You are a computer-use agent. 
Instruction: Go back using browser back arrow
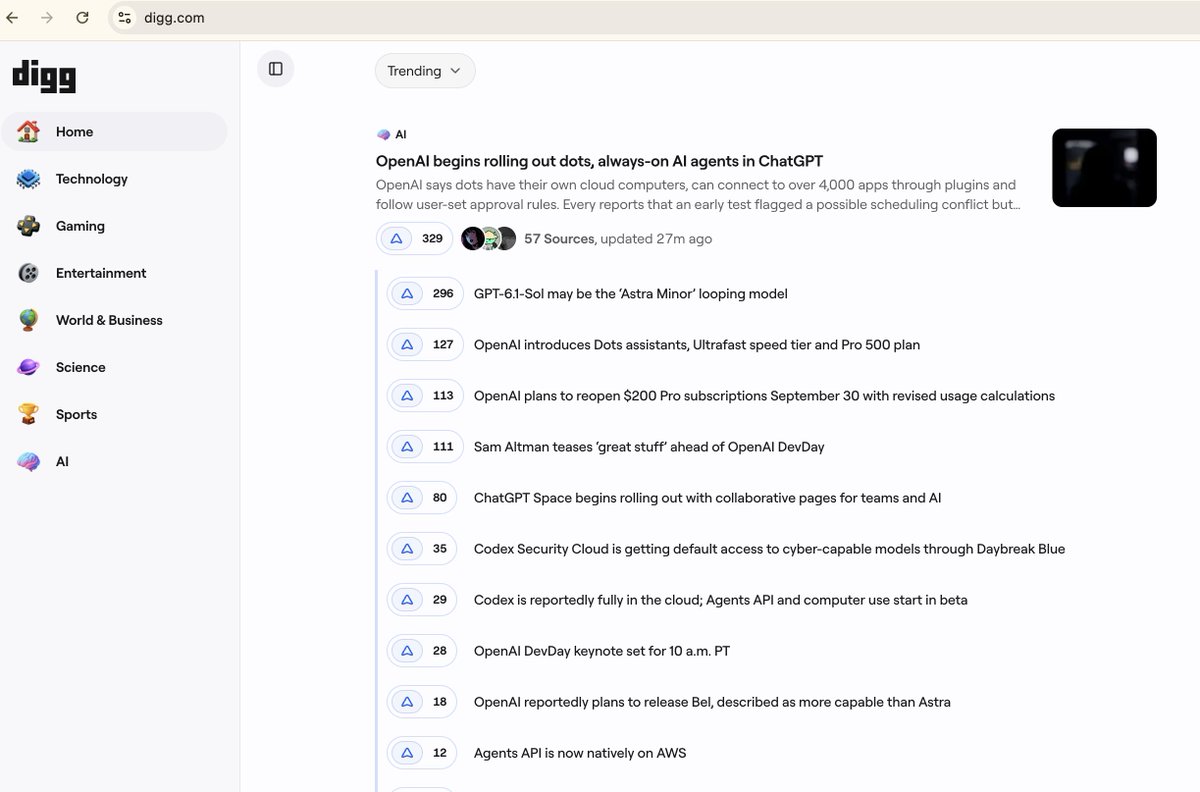(12, 17)
